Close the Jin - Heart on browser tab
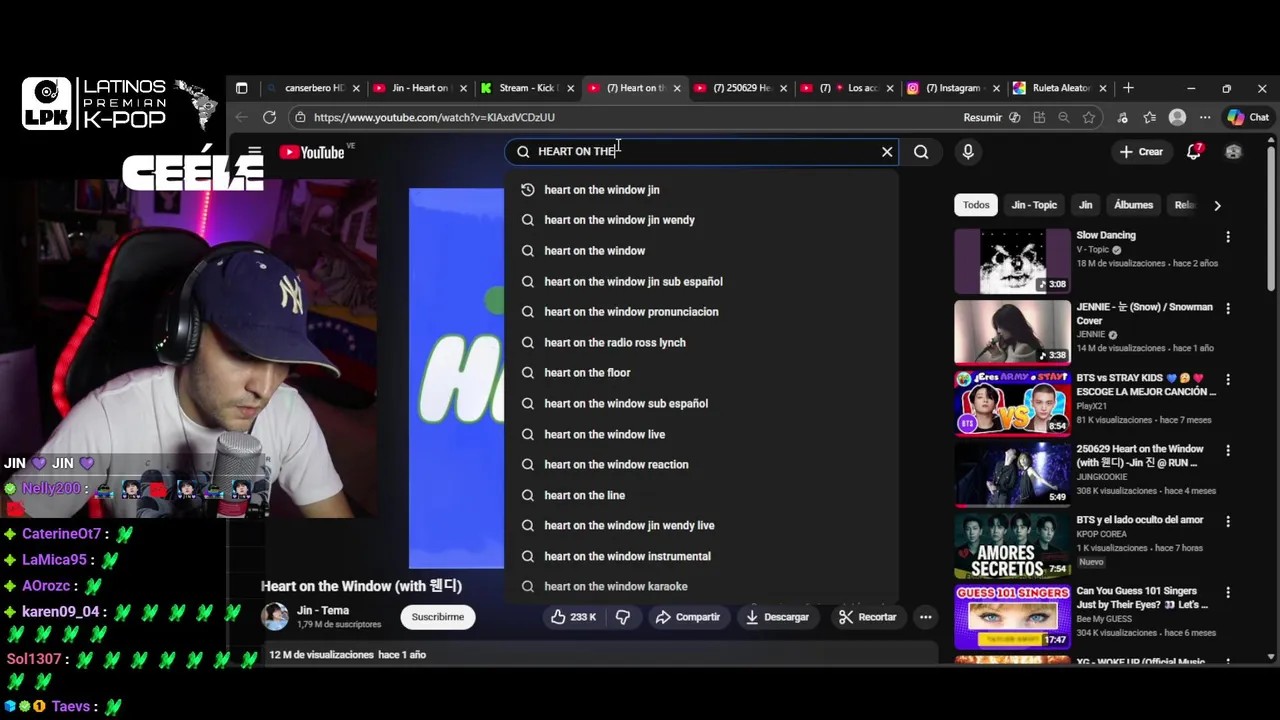Image resolution: width=1280 pixels, height=720 pixels. pyautogui.click(x=463, y=88)
